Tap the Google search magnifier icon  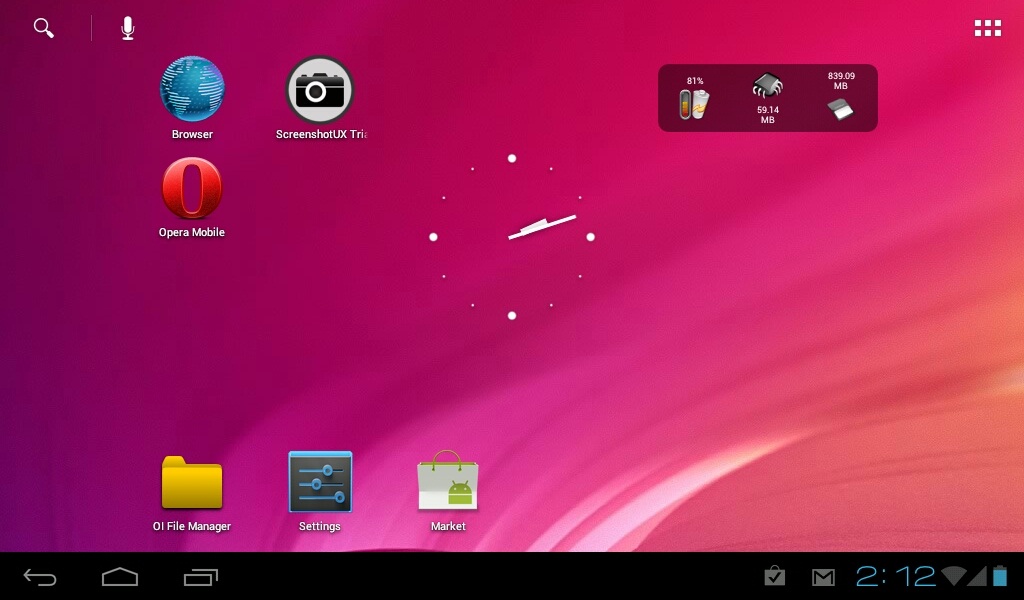pyautogui.click(x=44, y=28)
